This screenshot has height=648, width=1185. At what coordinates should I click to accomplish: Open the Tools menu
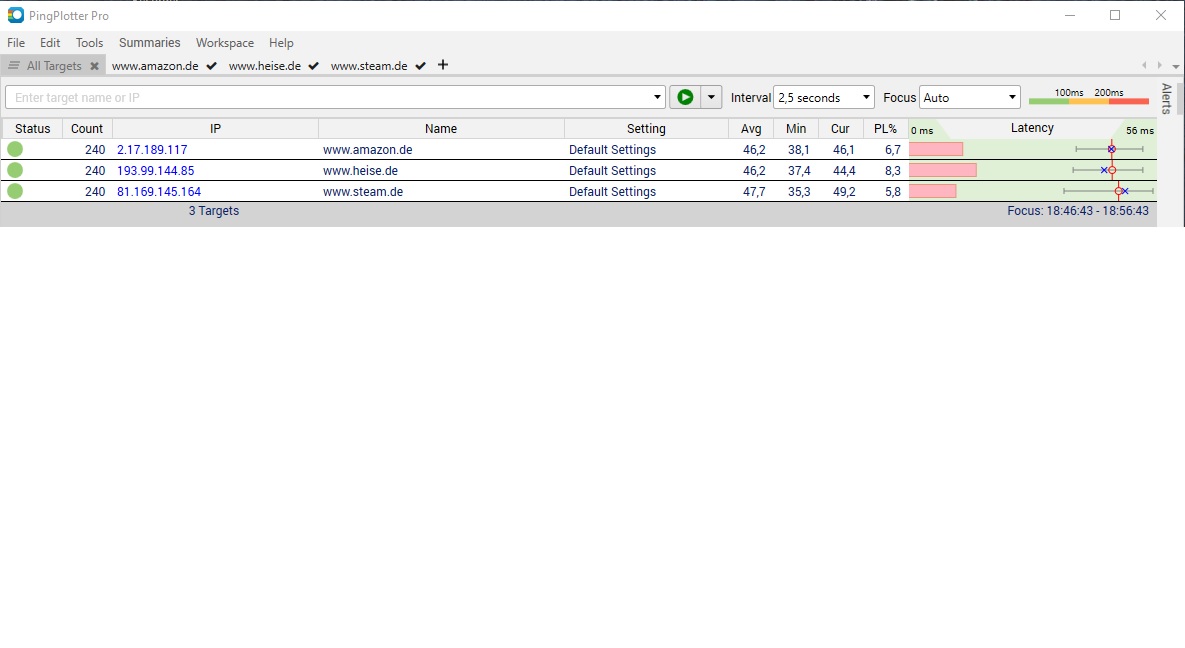click(x=89, y=43)
